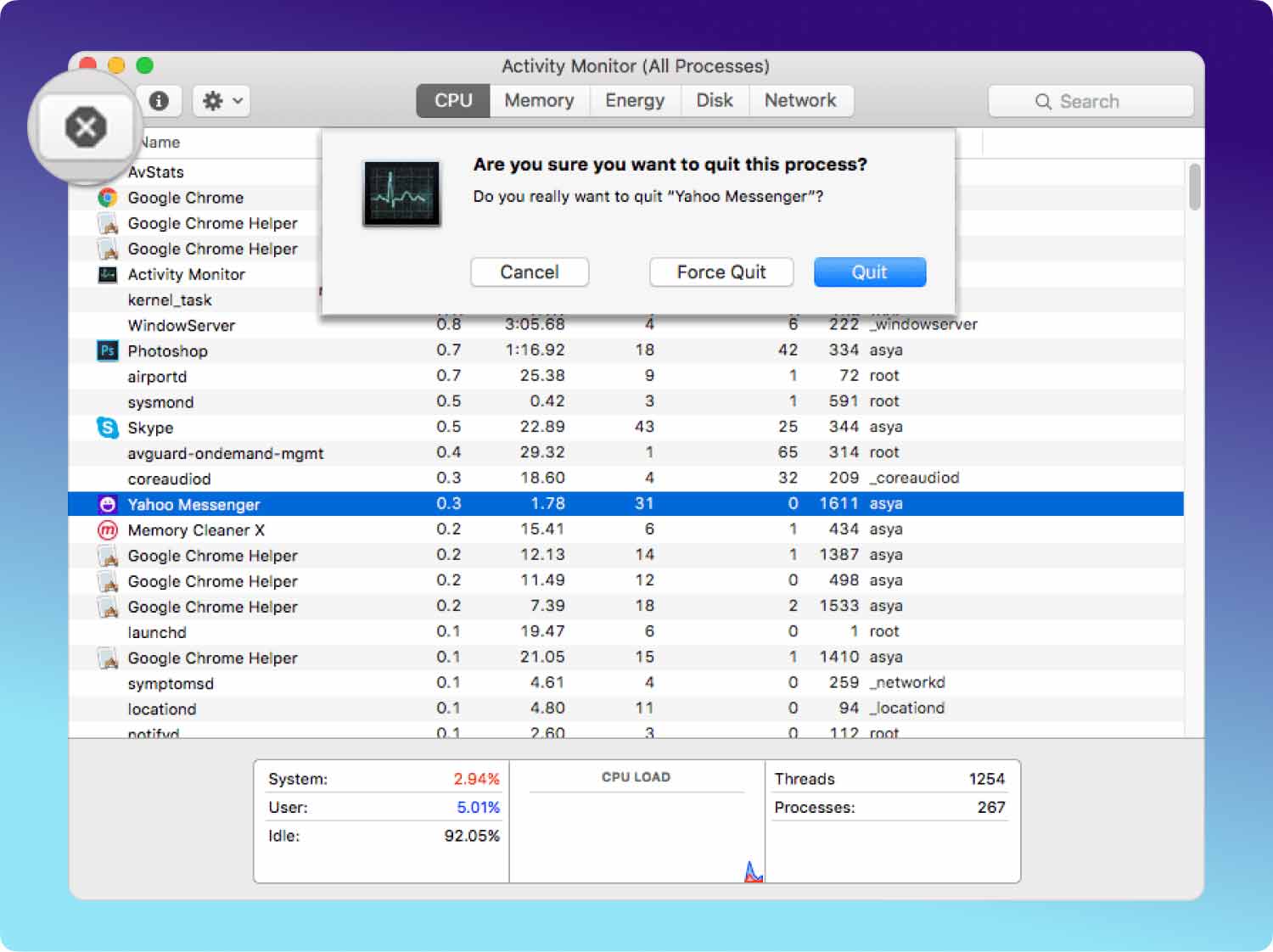Click the Force Quit button
Viewport: 1273px width, 952px height.
point(721,272)
